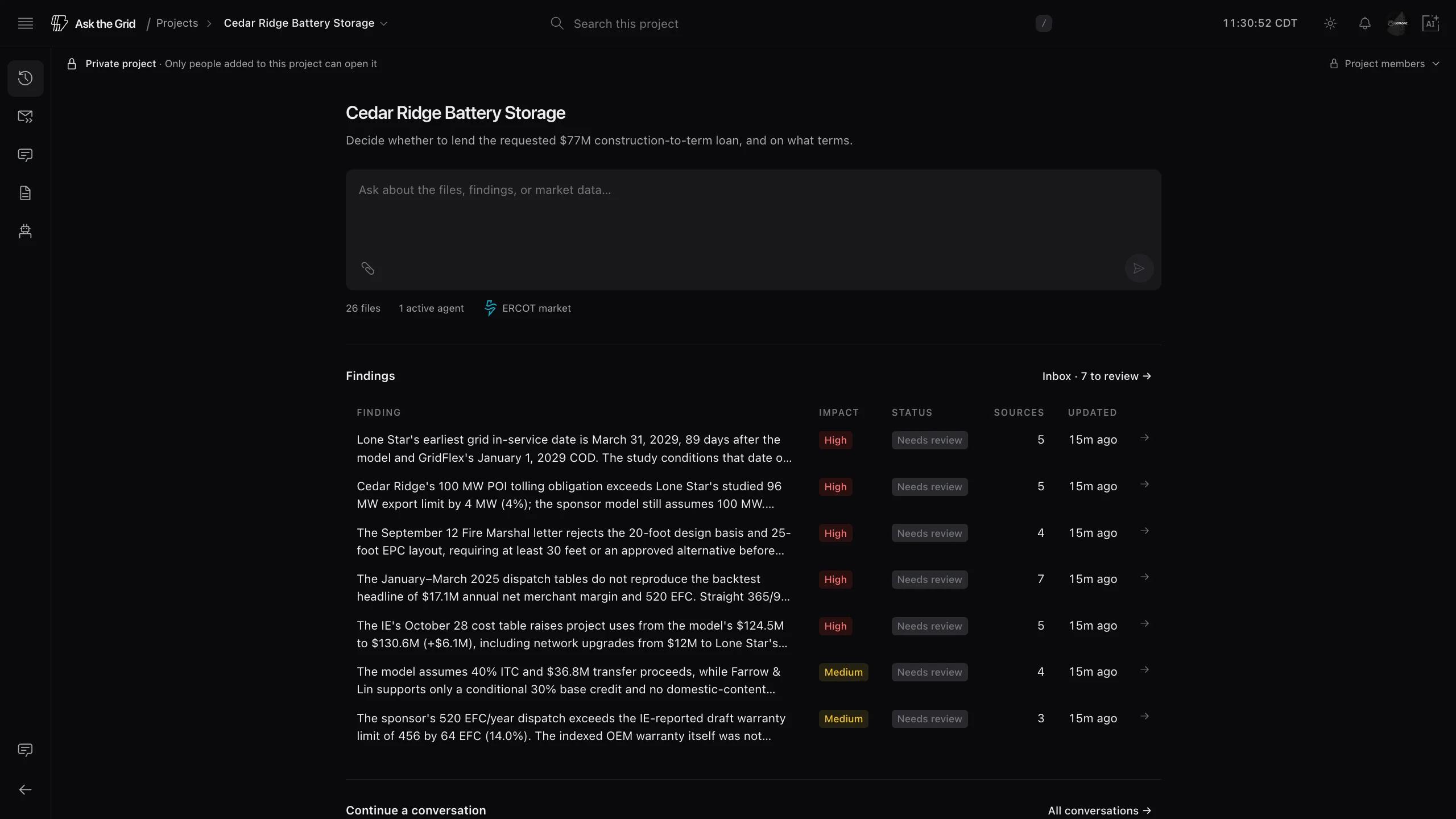Open the files document sidebar icon
The height and width of the screenshot is (819, 1456).
[x=26, y=193]
